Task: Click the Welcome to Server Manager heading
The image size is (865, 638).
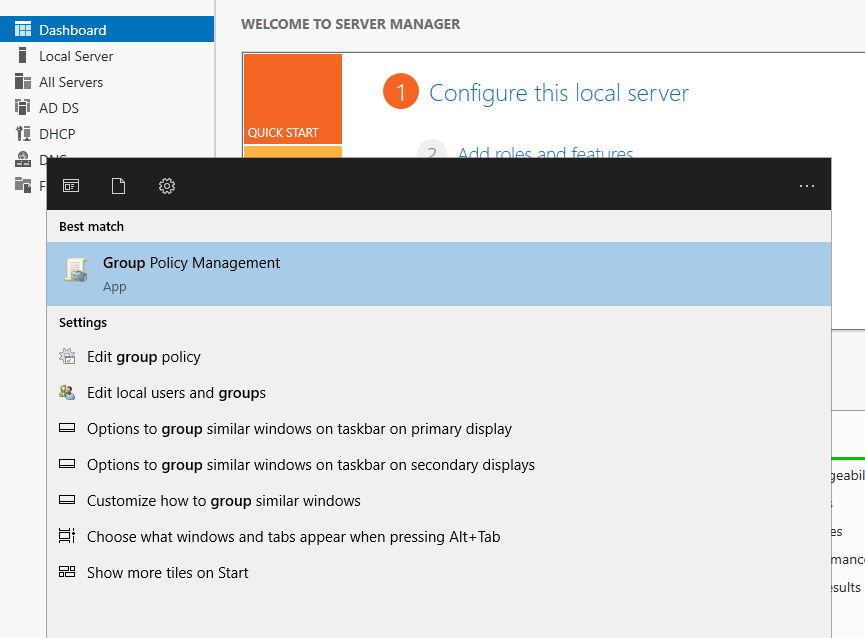Action: tap(350, 24)
